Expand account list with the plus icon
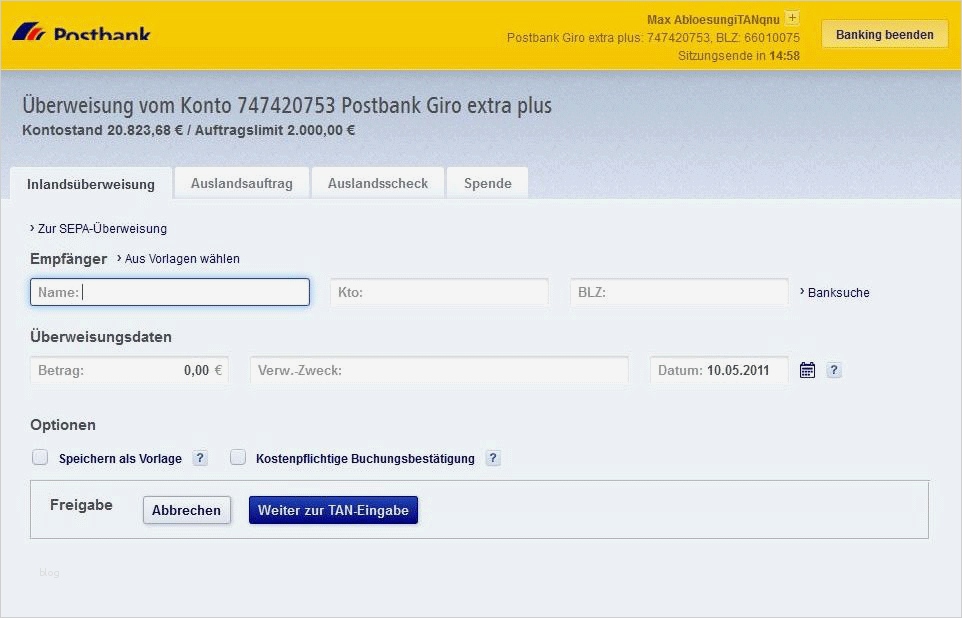Screen dimensions: 962x618 click(x=793, y=18)
